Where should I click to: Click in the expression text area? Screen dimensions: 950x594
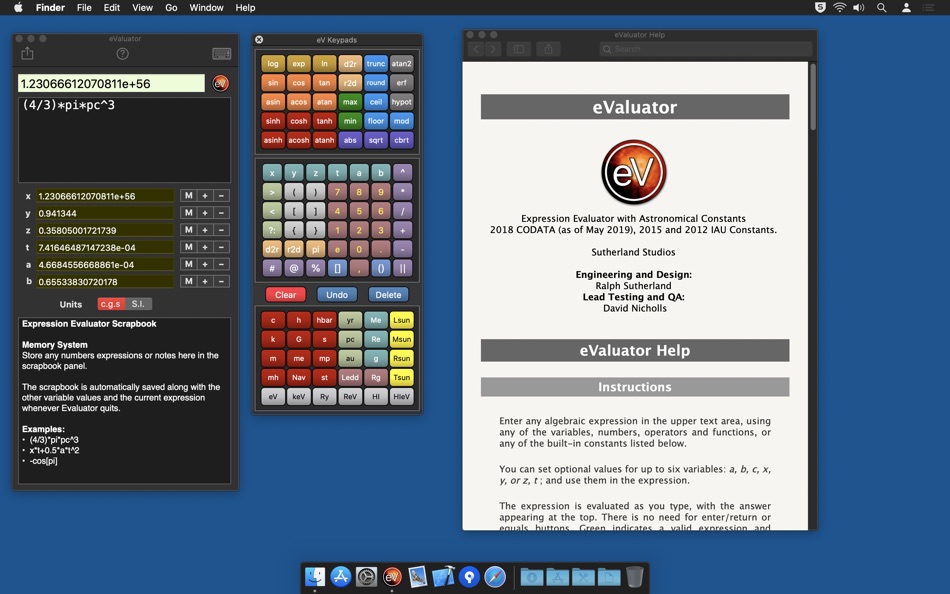pos(124,139)
